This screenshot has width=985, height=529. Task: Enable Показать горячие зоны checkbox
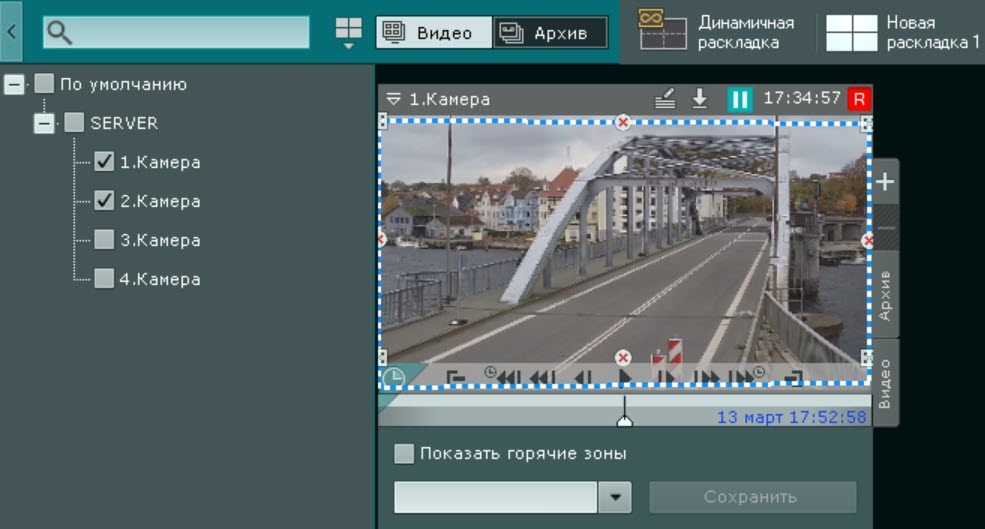point(404,454)
